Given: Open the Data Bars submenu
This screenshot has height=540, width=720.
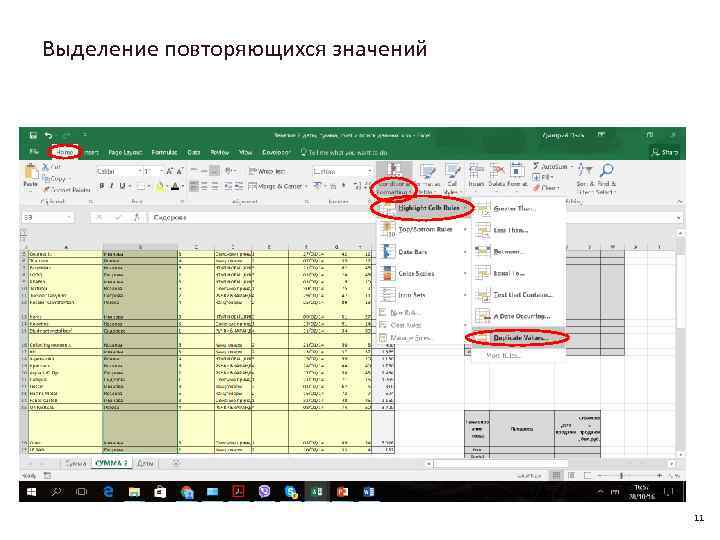Looking at the screenshot, I should click(422, 252).
